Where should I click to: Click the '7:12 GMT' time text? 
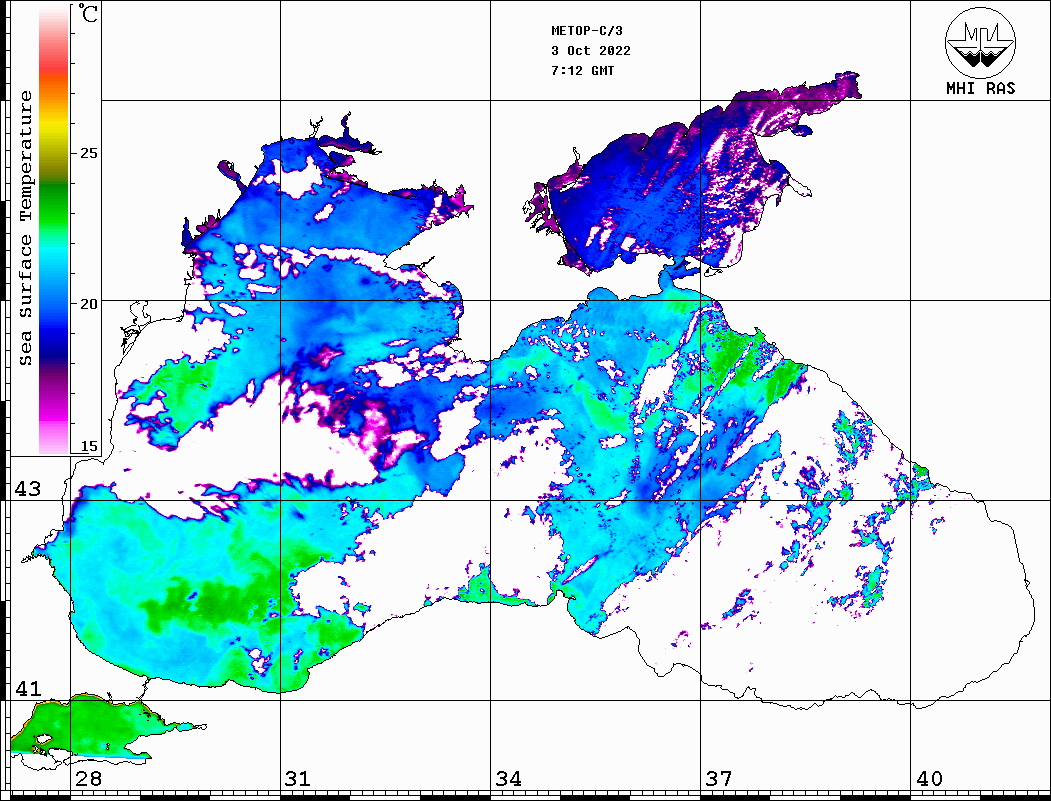tap(583, 71)
